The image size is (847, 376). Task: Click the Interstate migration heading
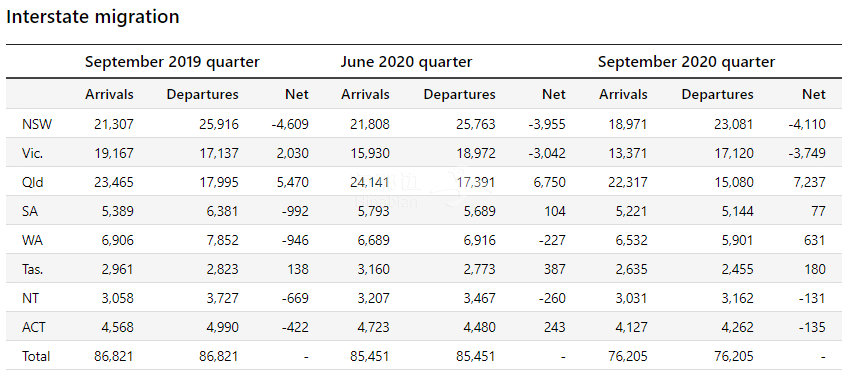click(x=92, y=17)
